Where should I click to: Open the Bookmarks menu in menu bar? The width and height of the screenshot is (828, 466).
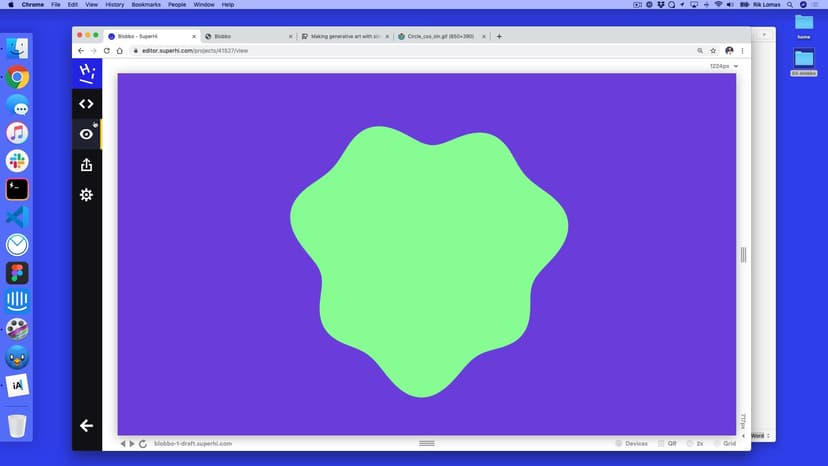(145, 5)
